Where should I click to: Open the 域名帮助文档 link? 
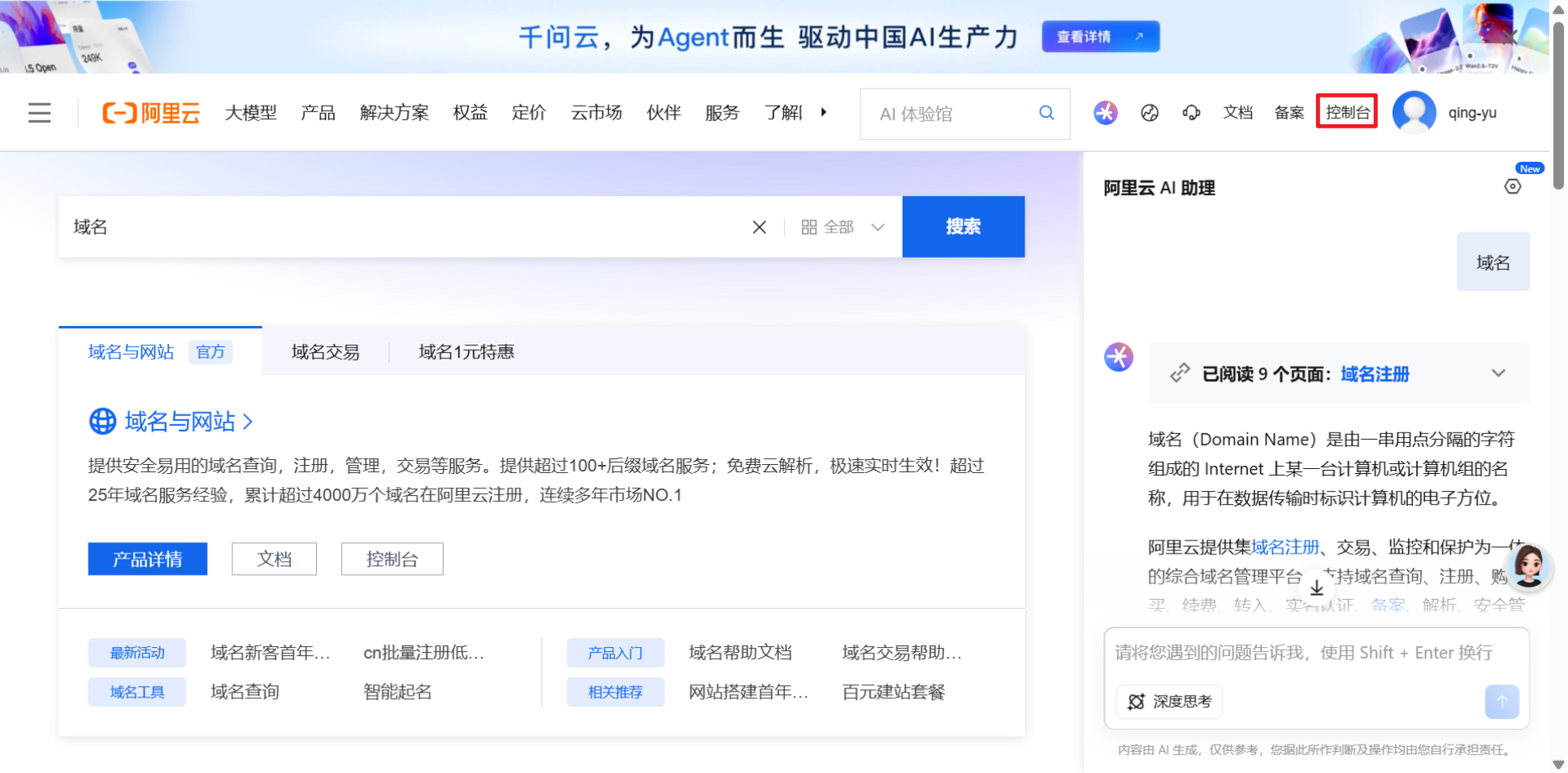[740, 653]
